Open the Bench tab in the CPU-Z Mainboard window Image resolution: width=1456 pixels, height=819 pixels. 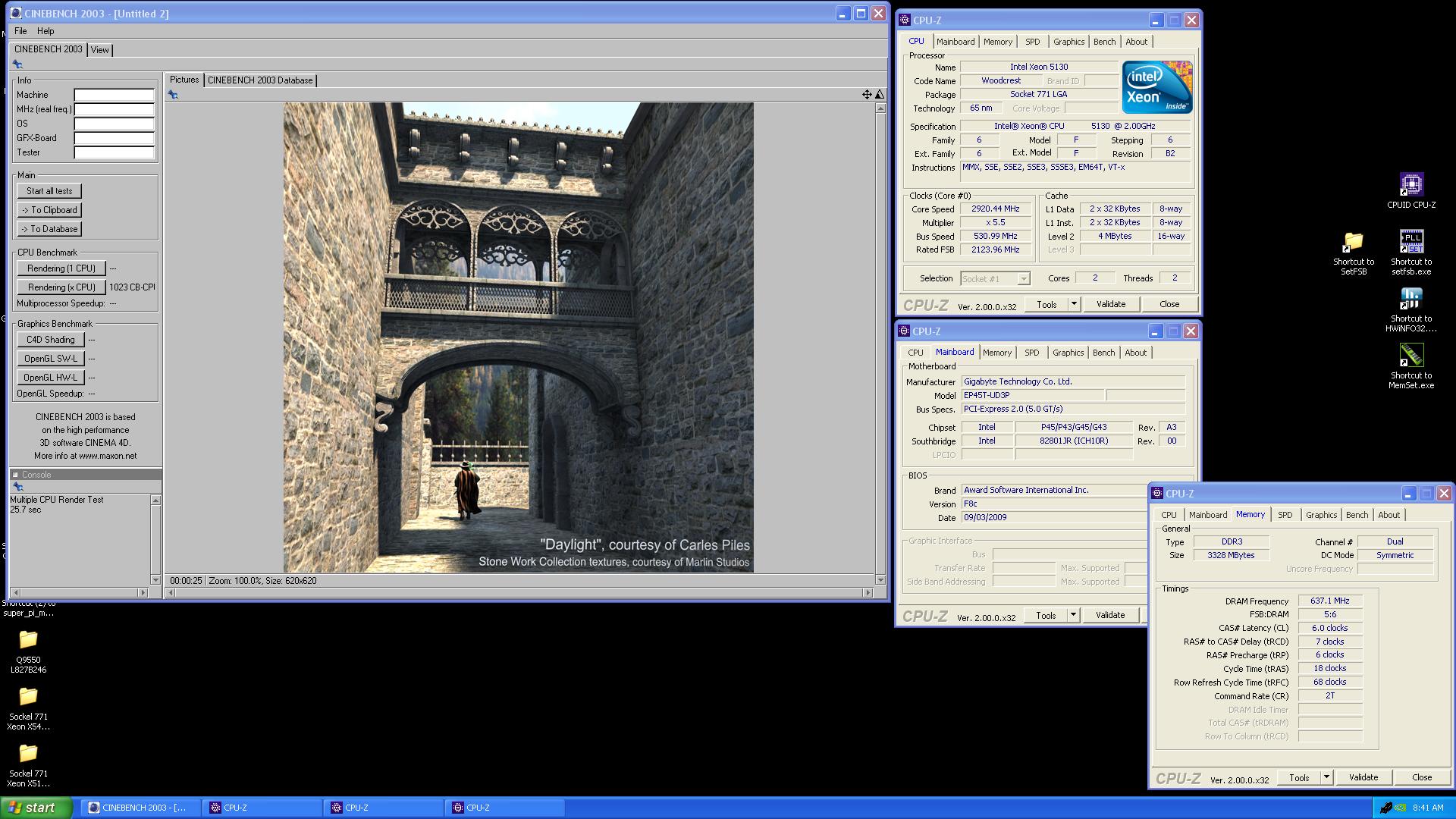[1103, 353]
